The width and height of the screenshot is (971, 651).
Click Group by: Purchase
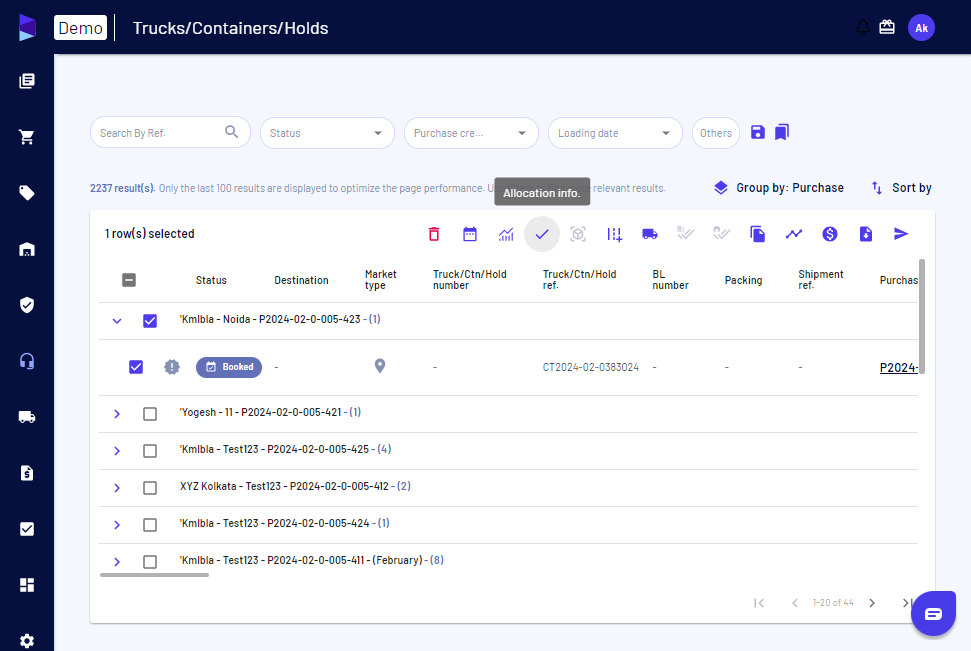point(779,188)
